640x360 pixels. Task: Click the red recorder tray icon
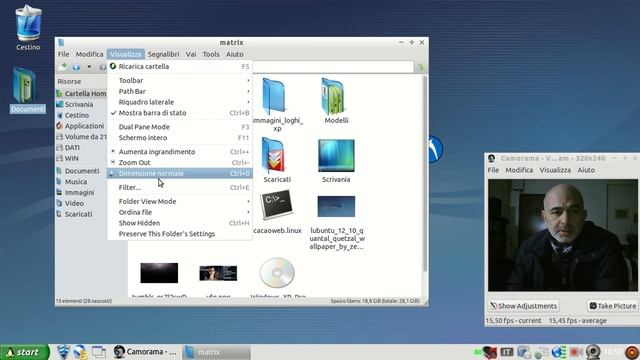coord(576,352)
